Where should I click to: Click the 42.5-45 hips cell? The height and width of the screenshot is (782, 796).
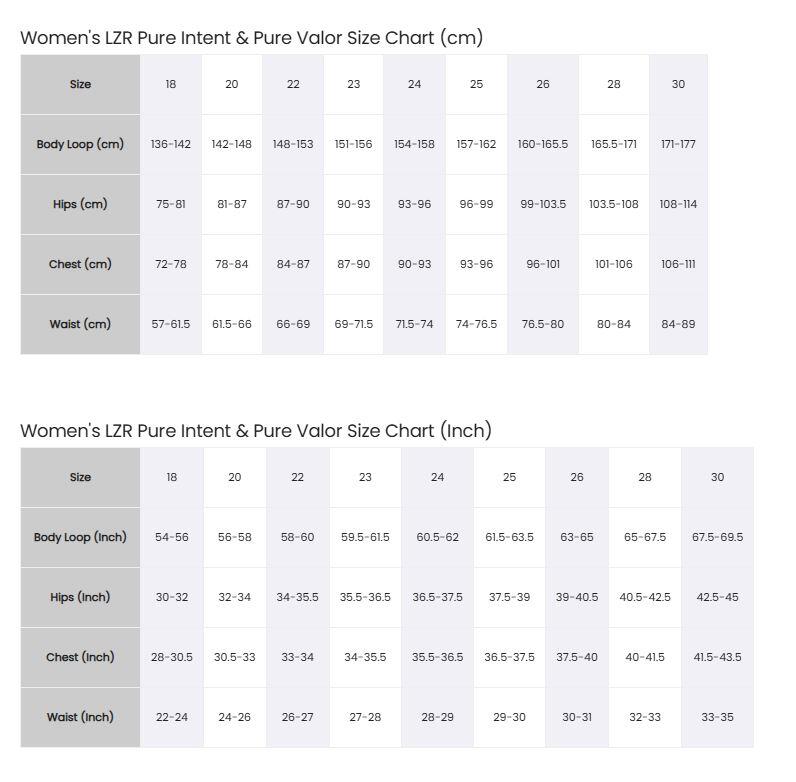pos(717,597)
